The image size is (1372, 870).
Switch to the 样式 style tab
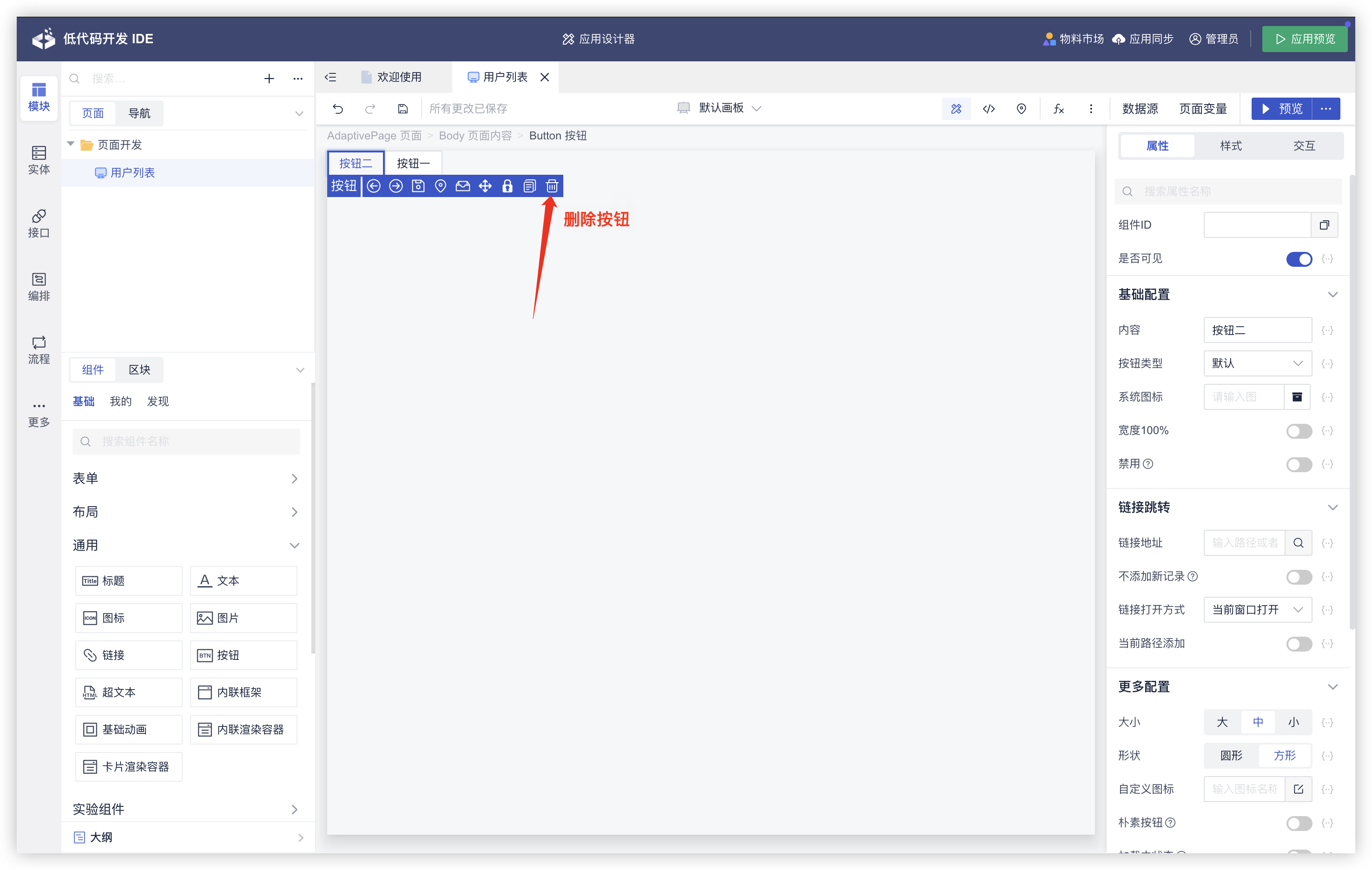coord(1230,146)
